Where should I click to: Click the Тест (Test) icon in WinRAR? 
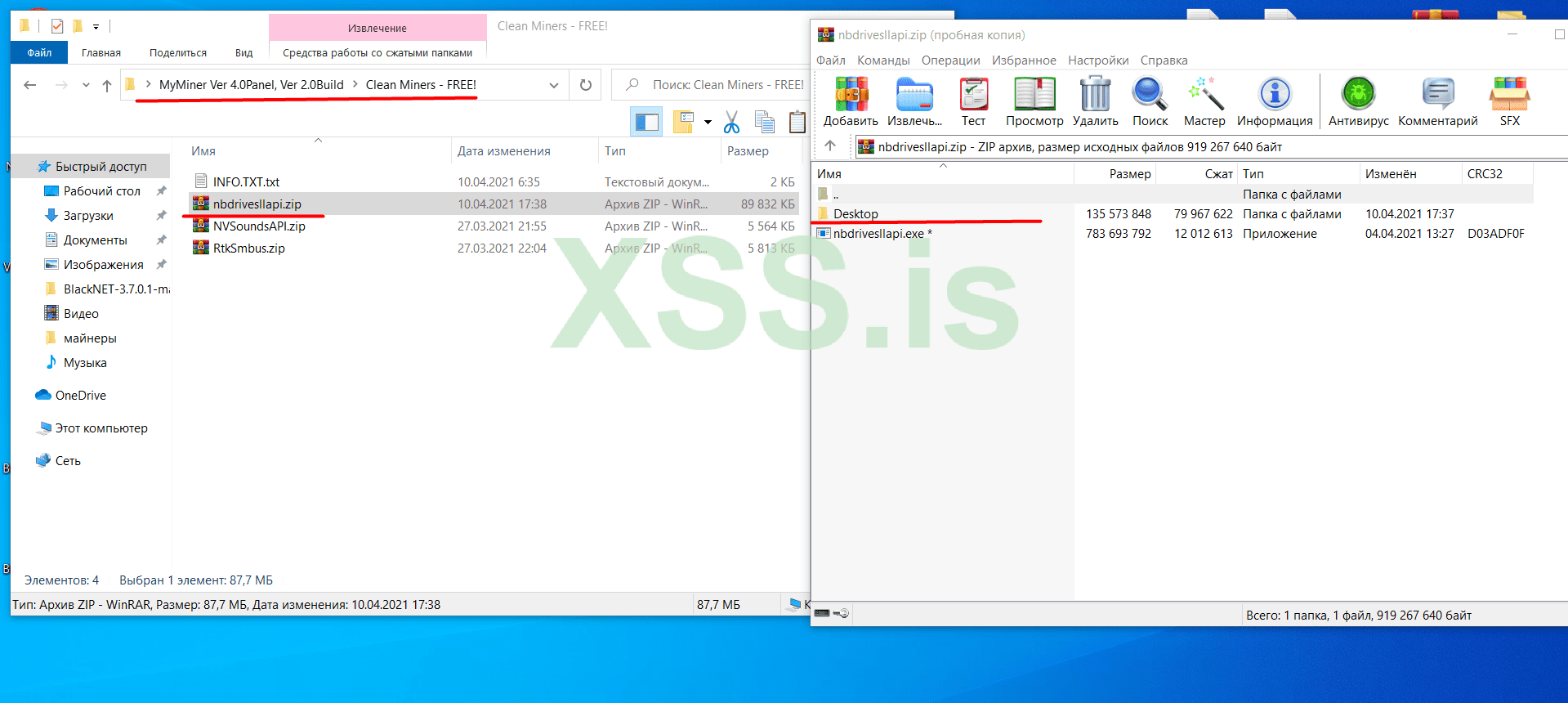pyautogui.click(x=973, y=95)
